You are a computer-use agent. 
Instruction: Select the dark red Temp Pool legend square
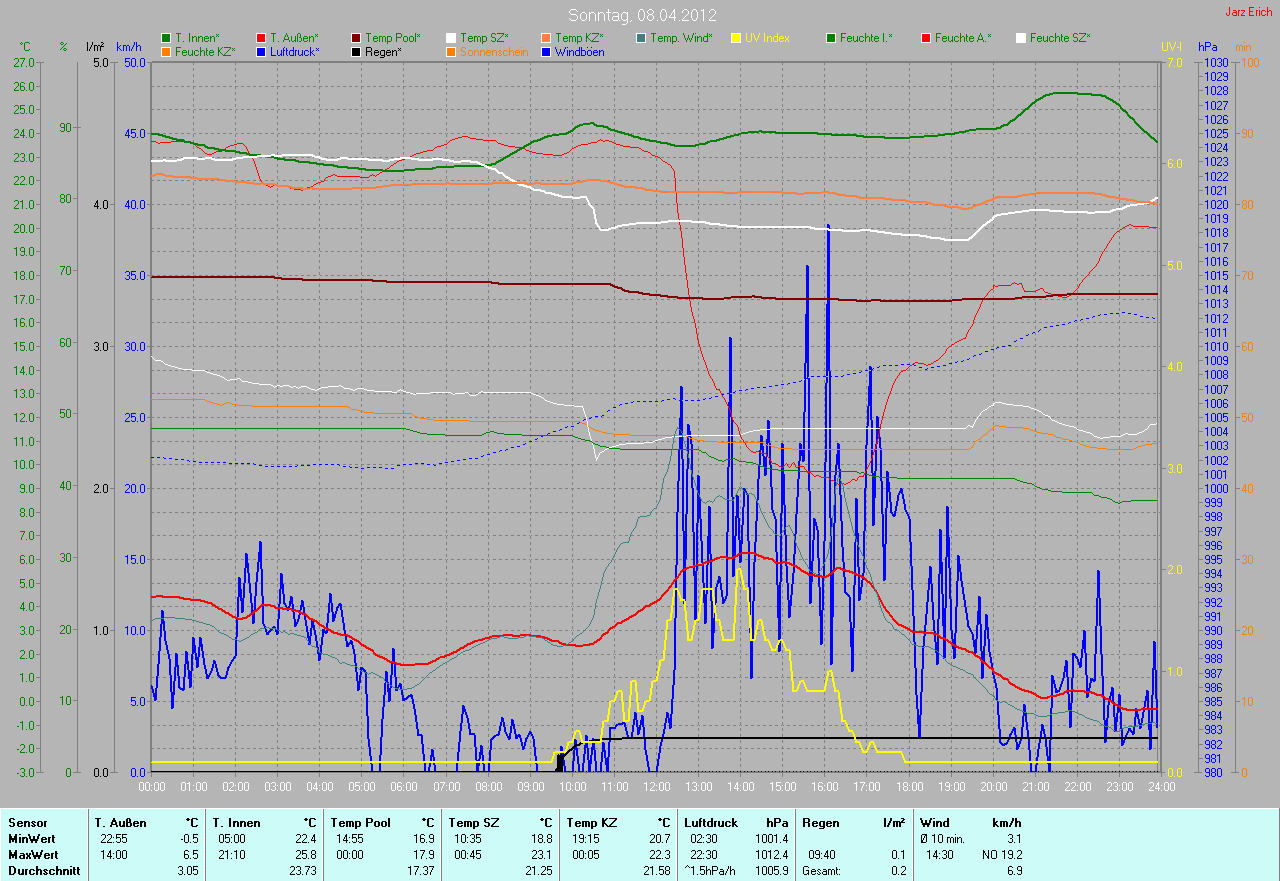click(x=357, y=38)
